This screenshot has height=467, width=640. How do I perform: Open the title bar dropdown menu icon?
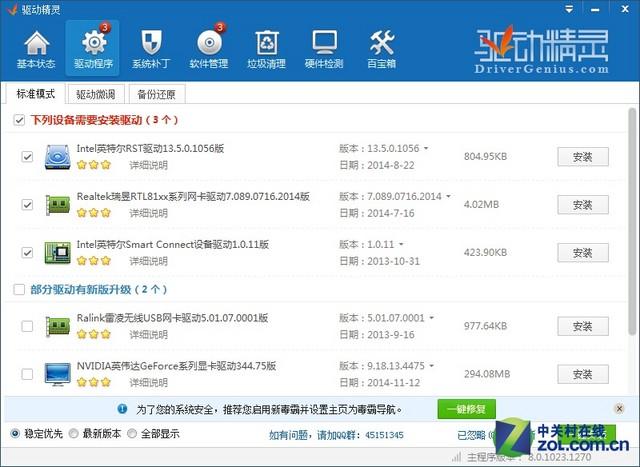tap(569, 9)
